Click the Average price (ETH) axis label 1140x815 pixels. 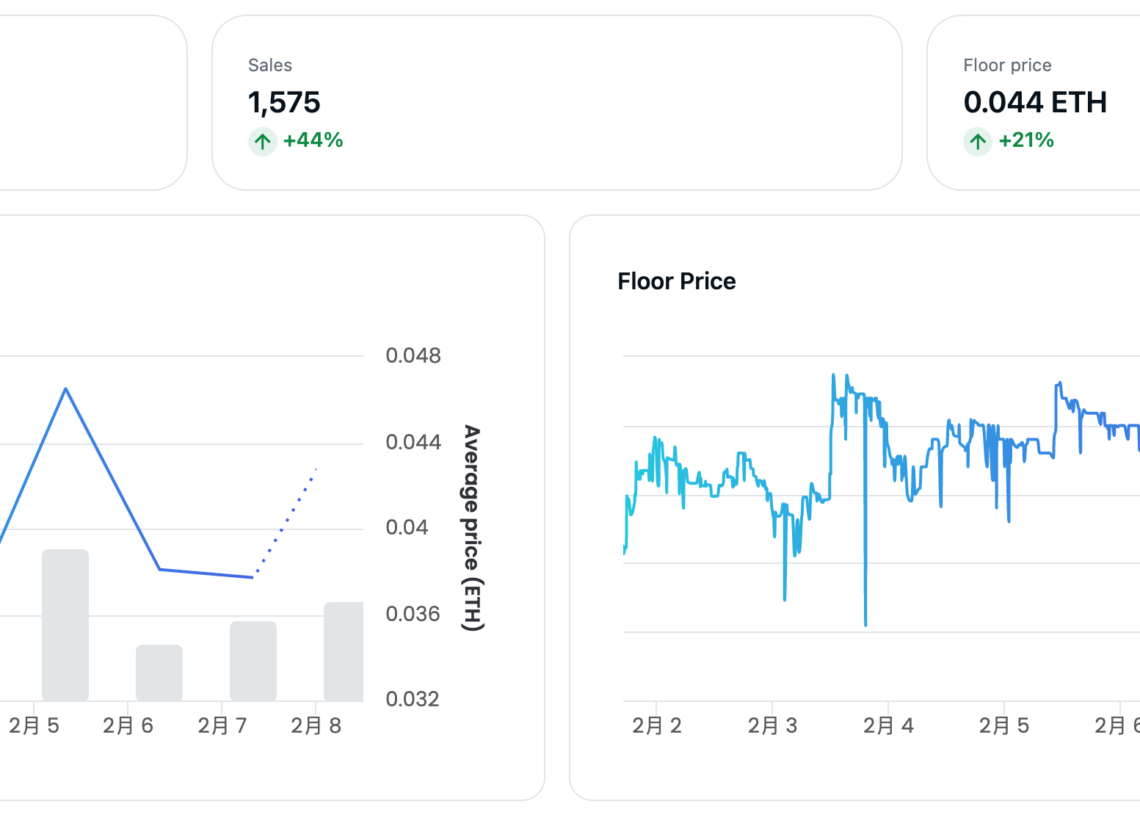click(x=472, y=528)
